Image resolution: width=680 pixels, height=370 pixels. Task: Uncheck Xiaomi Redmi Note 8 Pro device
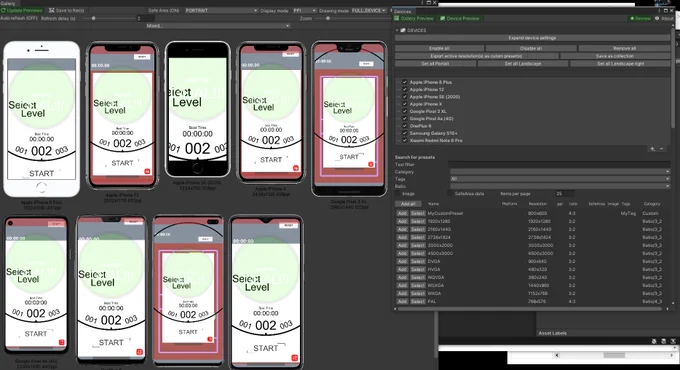[405, 141]
